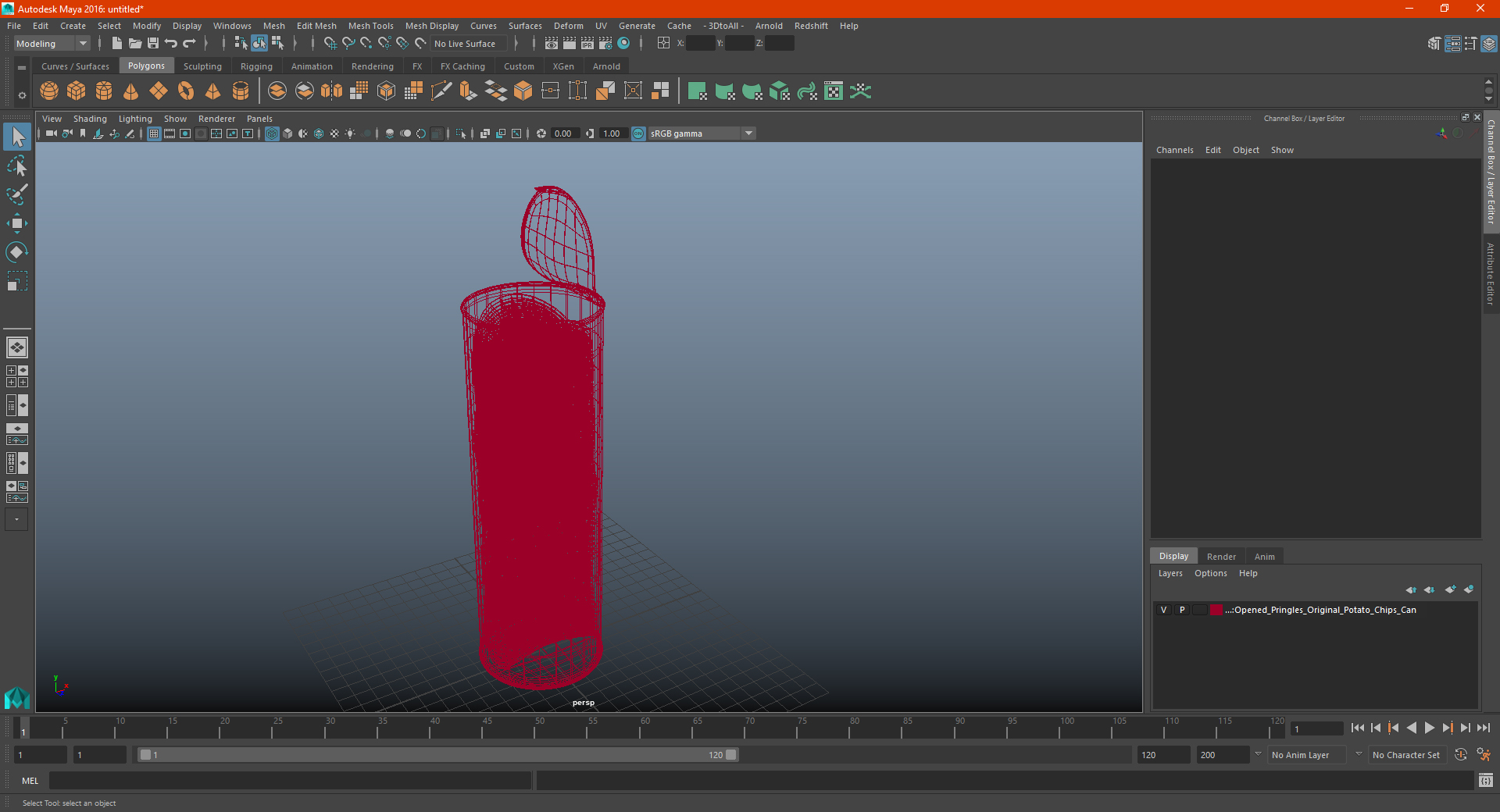Open the shelf tab list menu button
Image resolution: width=1500 pixels, height=812 pixels.
point(22,68)
